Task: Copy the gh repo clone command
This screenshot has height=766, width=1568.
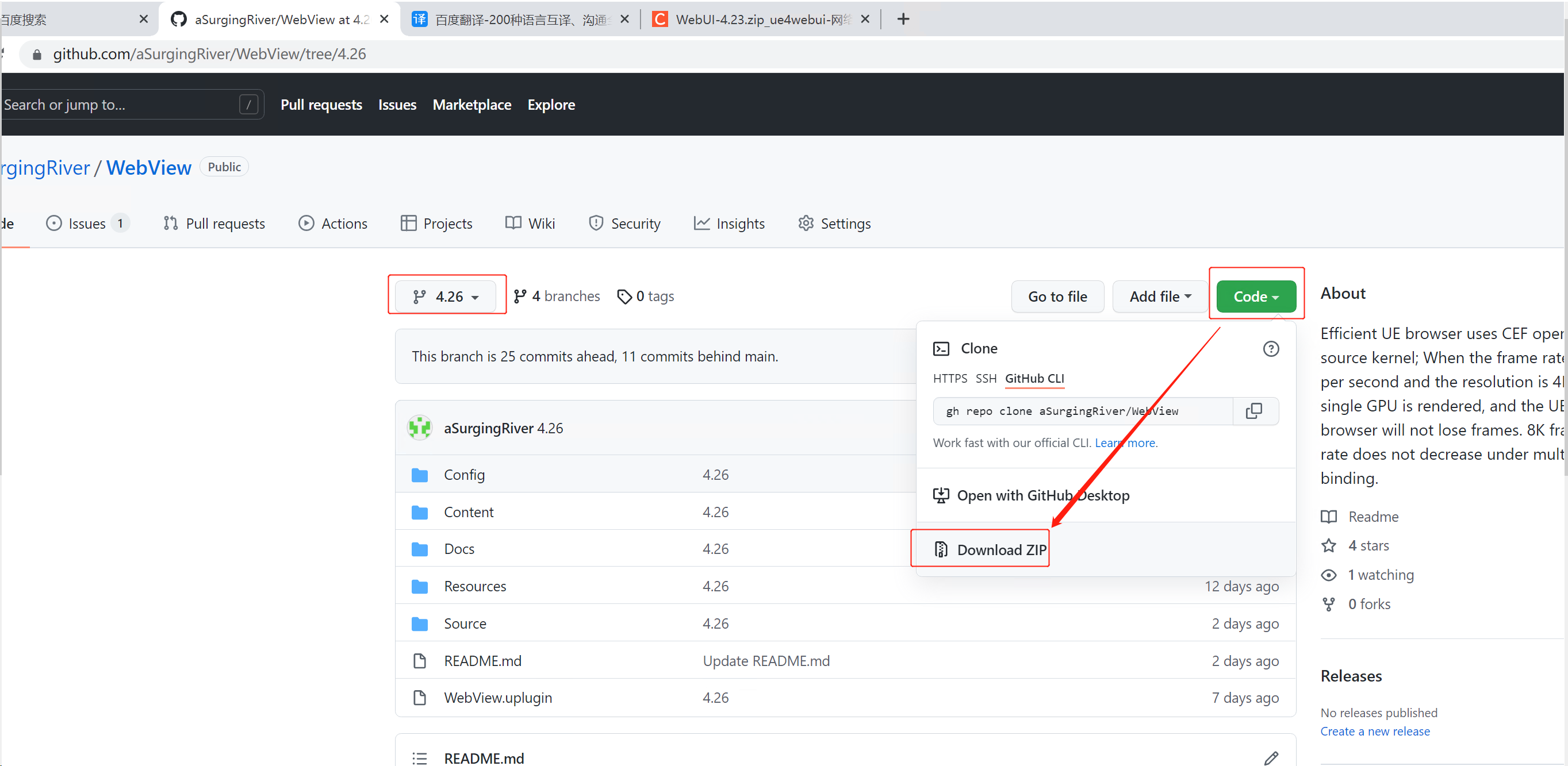Action: tap(1254, 411)
